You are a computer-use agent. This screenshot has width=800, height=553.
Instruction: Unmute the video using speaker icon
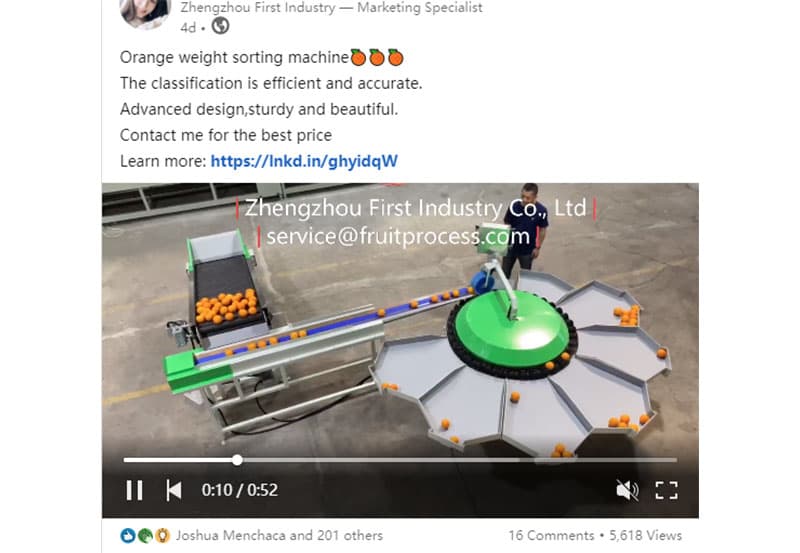click(627, 490)
